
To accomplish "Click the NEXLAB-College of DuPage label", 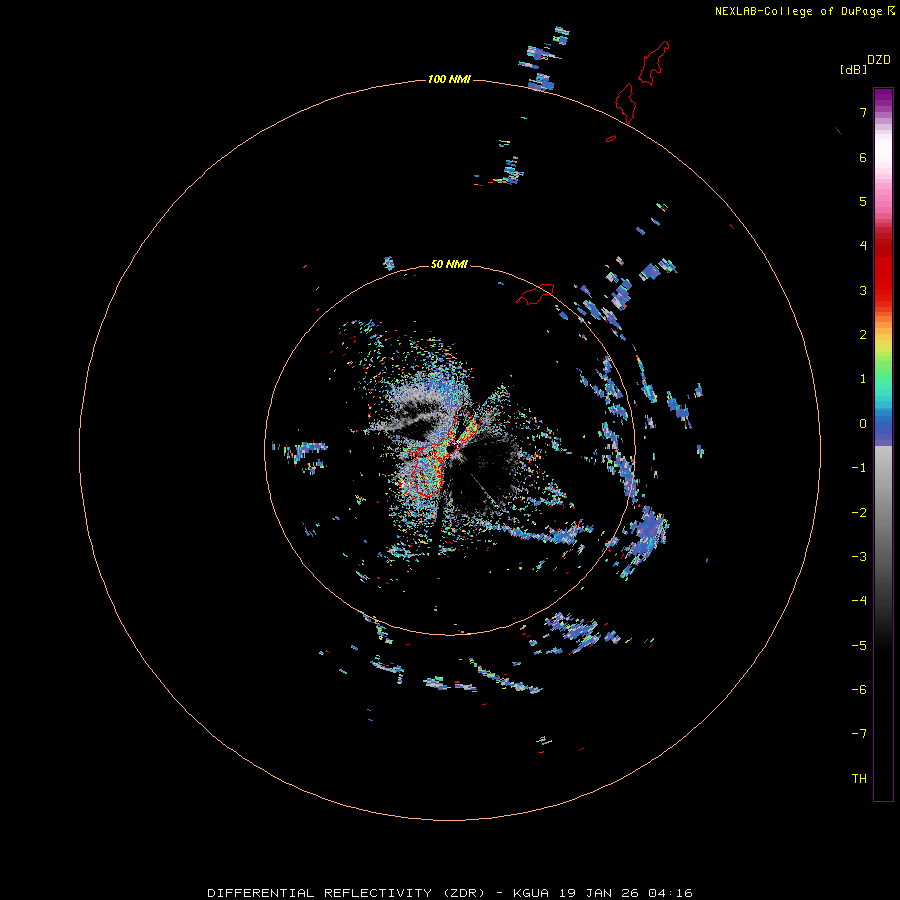I will click(x=805, y=11).
